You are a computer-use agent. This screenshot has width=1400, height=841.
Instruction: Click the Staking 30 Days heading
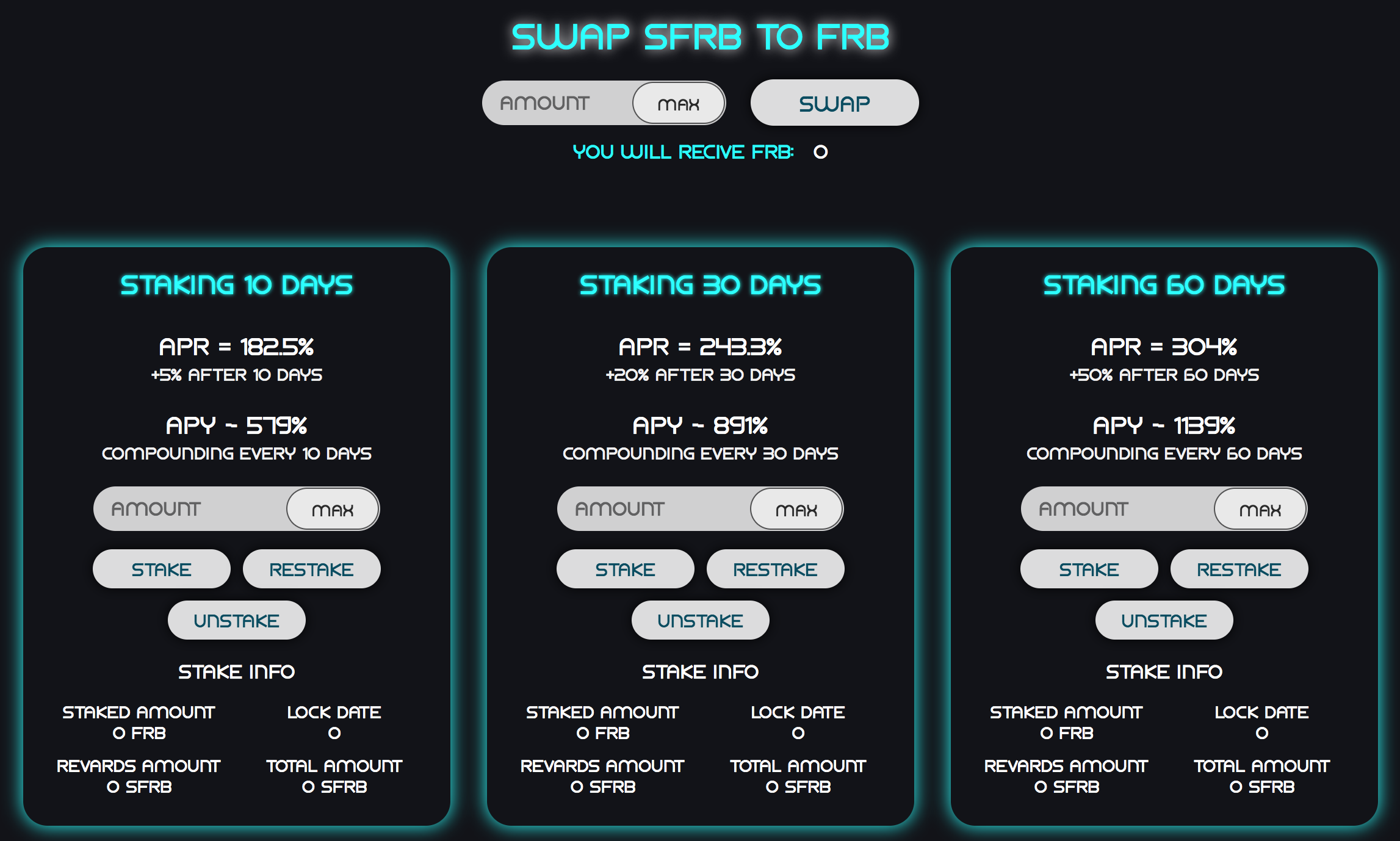[x=700, y=285]
